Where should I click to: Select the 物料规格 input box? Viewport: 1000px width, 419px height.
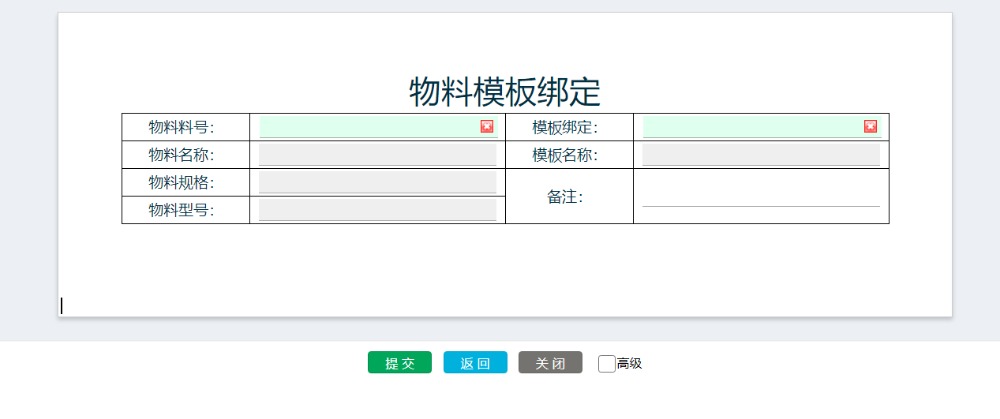[377, 182]
